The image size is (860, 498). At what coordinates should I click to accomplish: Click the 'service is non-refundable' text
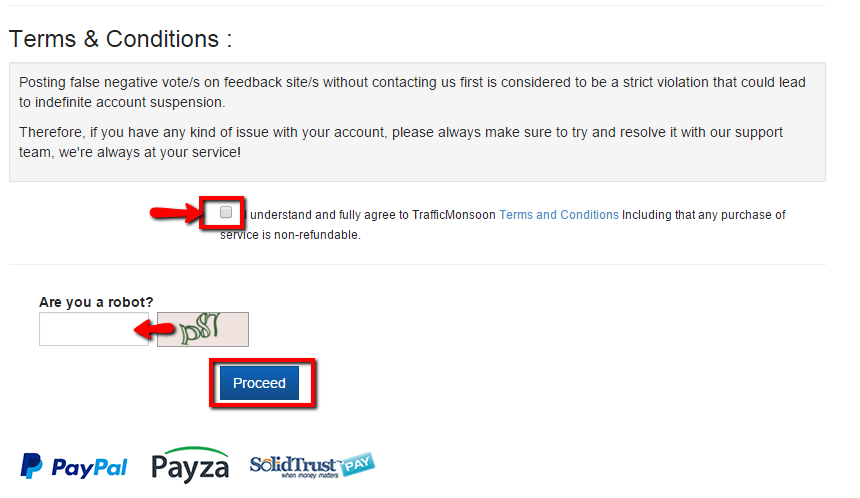click(x=290, y=235)
